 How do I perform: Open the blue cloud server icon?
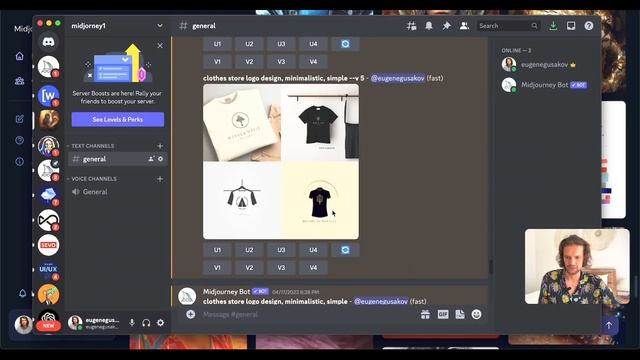coord(48,195)
